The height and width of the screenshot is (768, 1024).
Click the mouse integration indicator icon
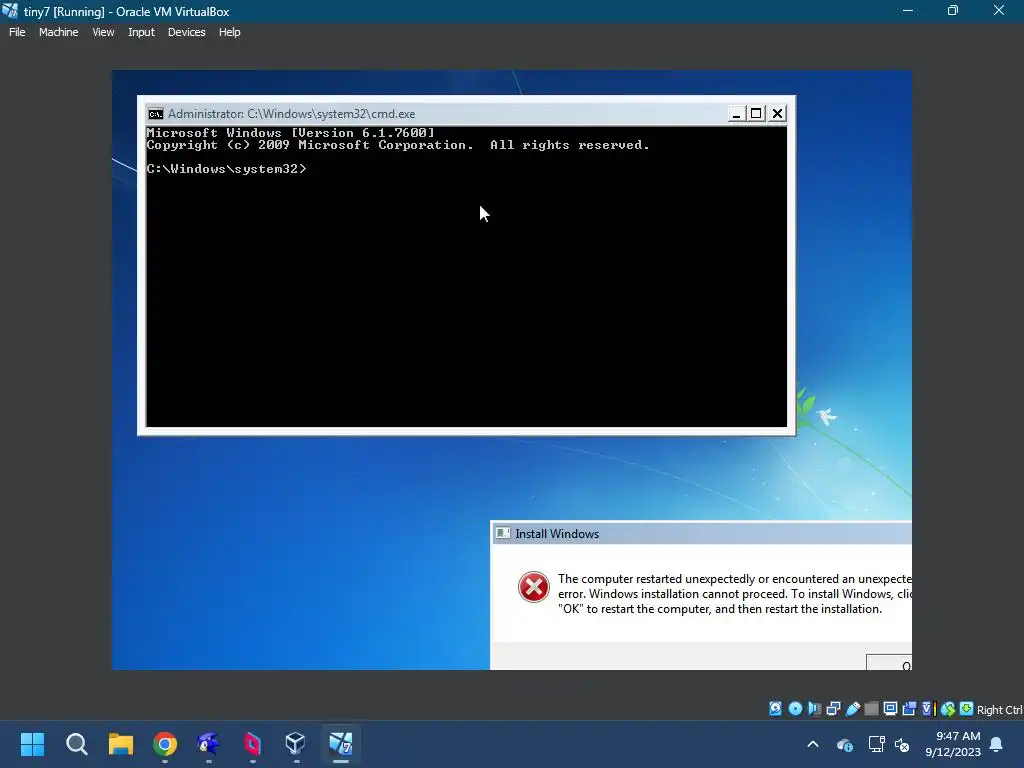click(x=948, y=709)
